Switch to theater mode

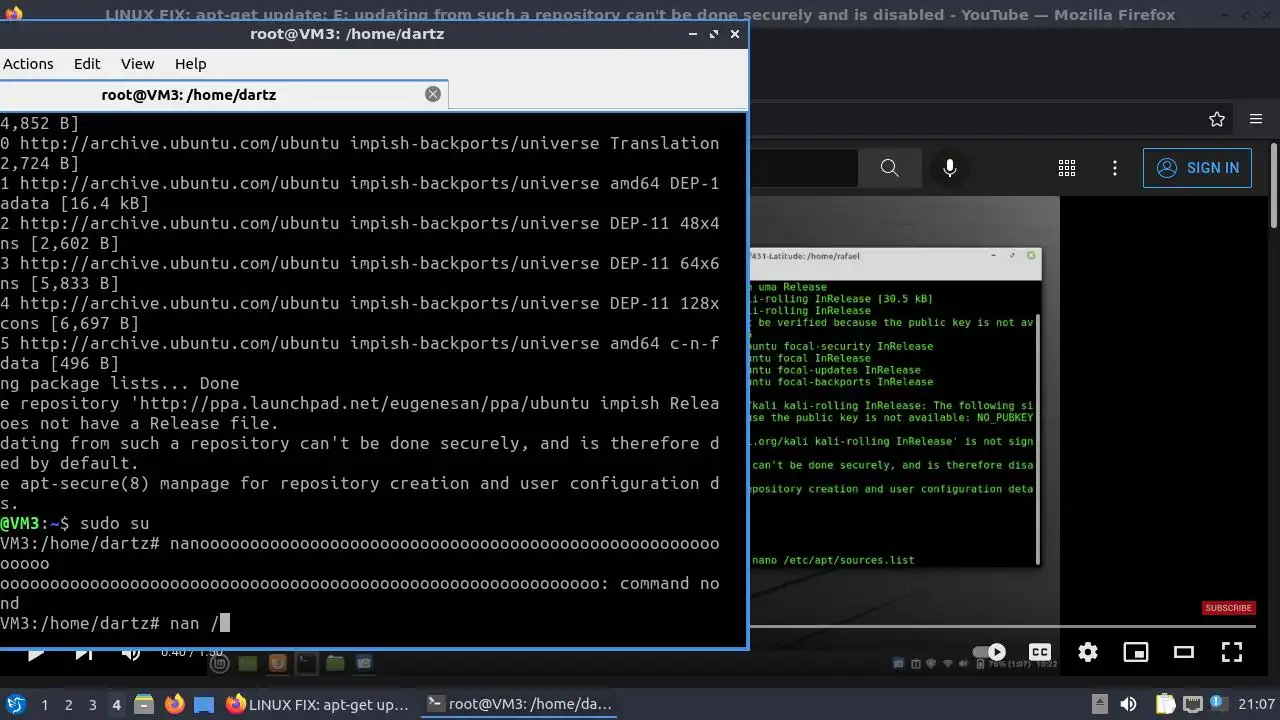1184,652
